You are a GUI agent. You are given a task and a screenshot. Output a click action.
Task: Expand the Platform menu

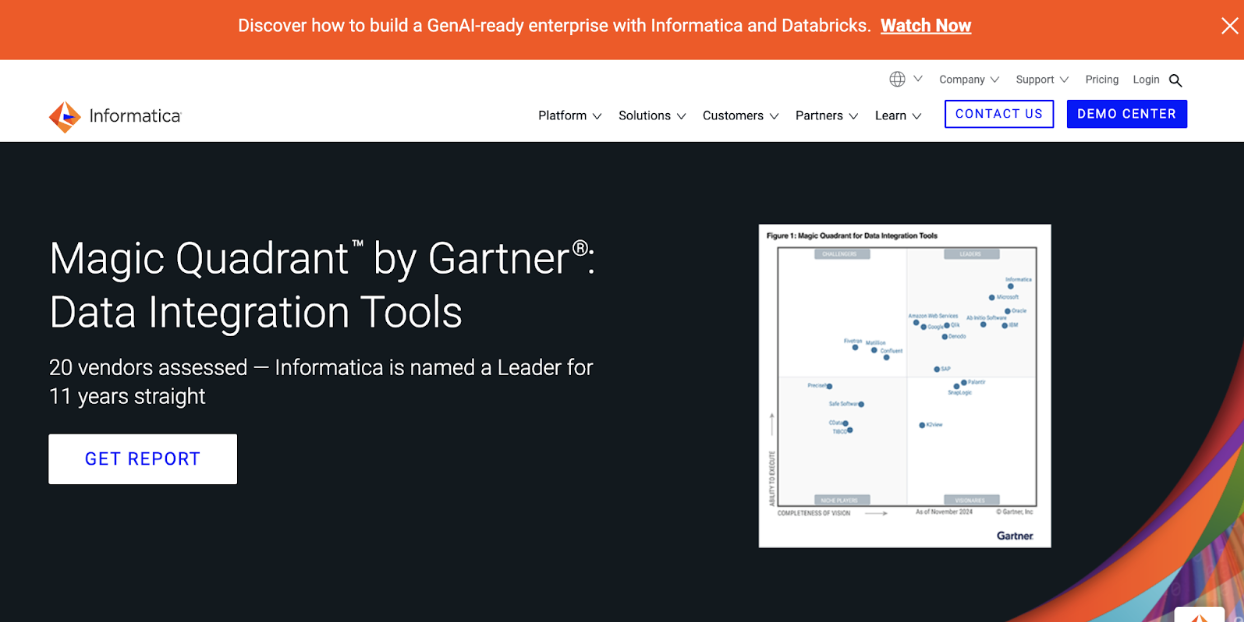(570, 116)
